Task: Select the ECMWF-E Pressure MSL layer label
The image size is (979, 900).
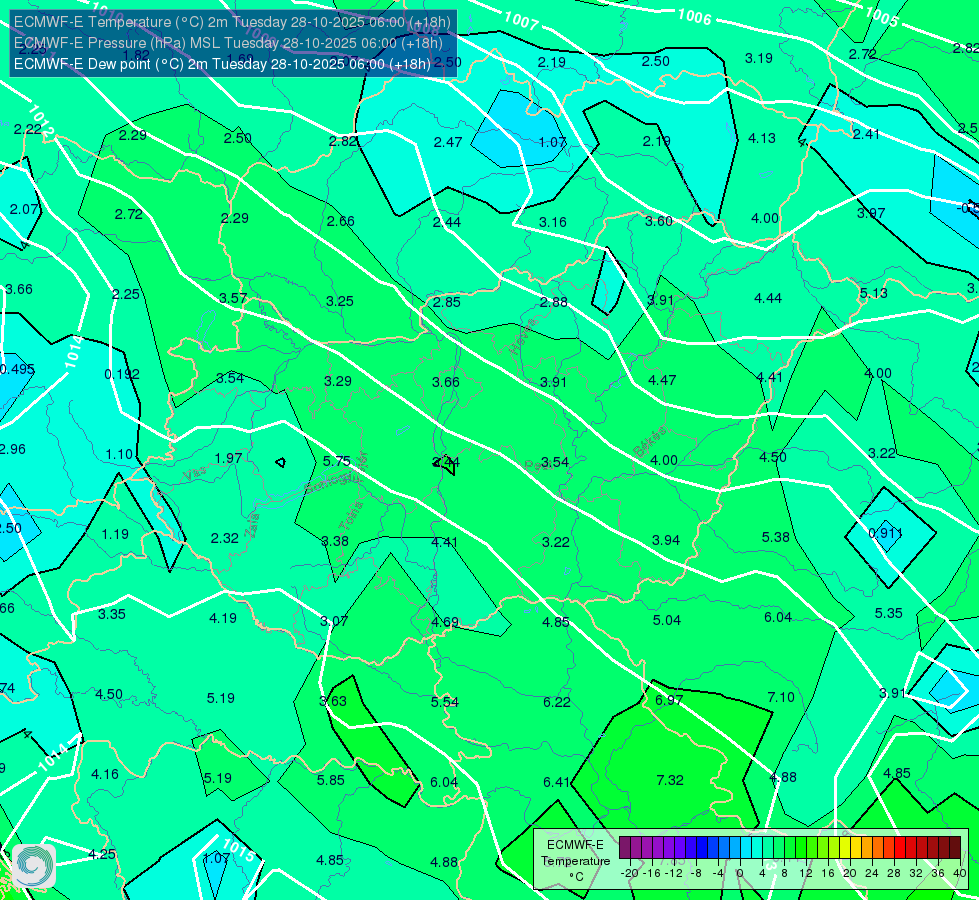Action: pos(228,43)
